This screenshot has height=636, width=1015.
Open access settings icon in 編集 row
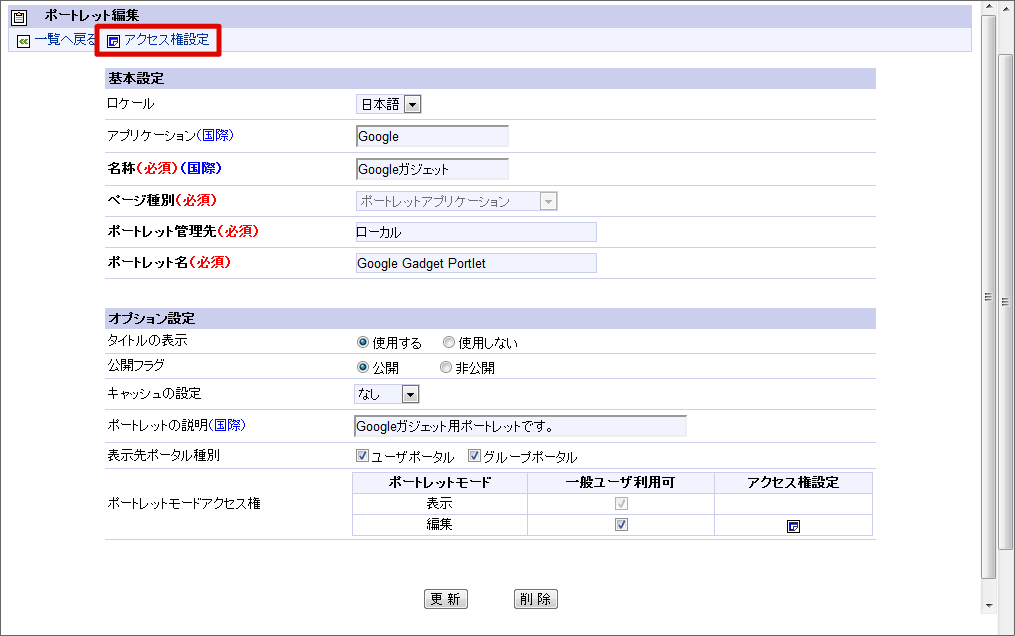[793, 527]
